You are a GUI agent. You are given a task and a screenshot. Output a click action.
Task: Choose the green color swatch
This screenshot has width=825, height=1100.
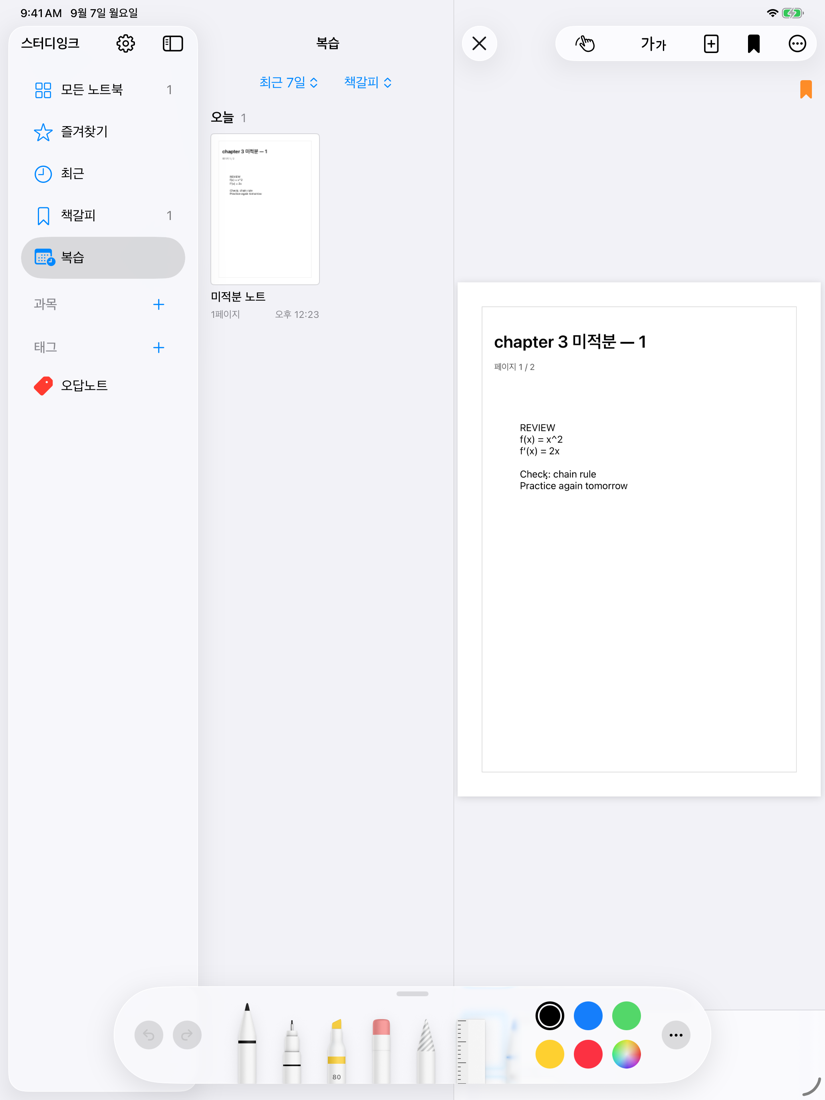point(626,1015)
